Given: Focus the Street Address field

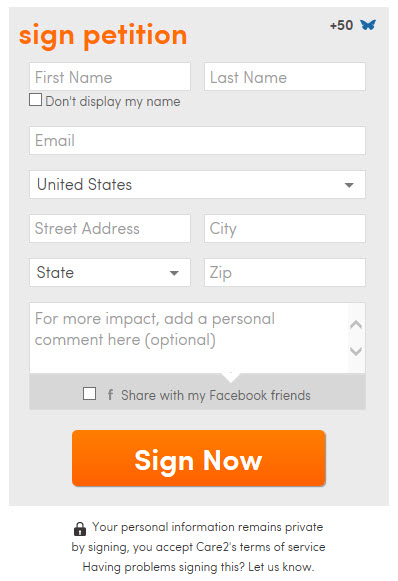Looking at the screenshot, I should [x=110, y=229].
